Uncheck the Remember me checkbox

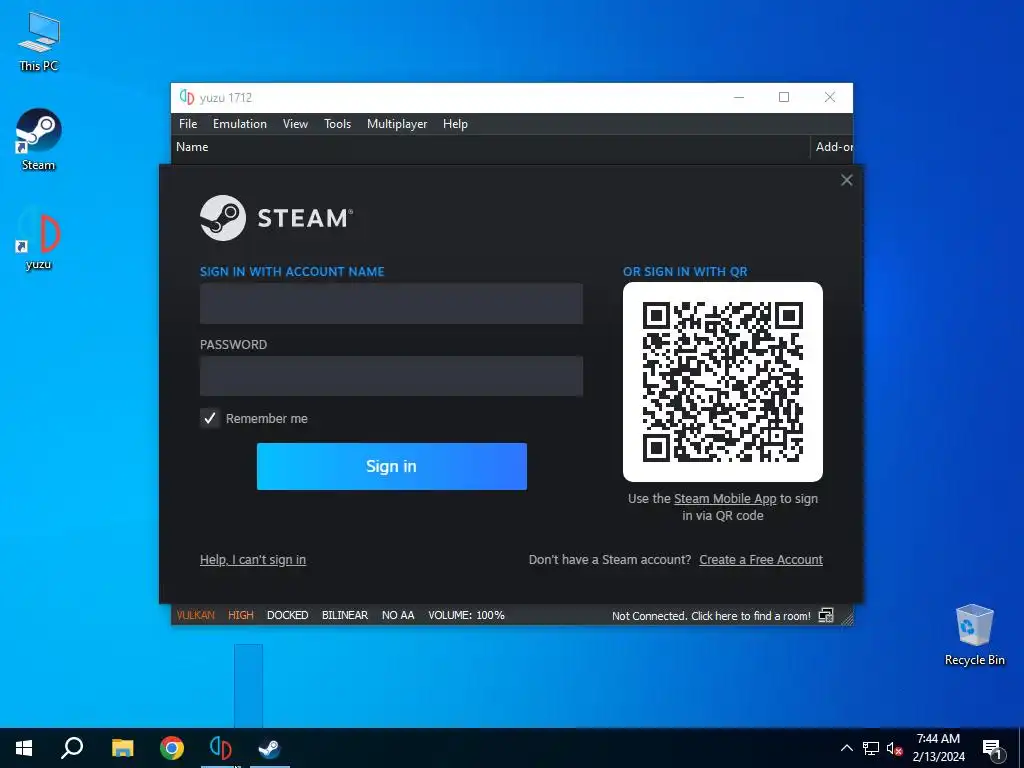(210, 418)
